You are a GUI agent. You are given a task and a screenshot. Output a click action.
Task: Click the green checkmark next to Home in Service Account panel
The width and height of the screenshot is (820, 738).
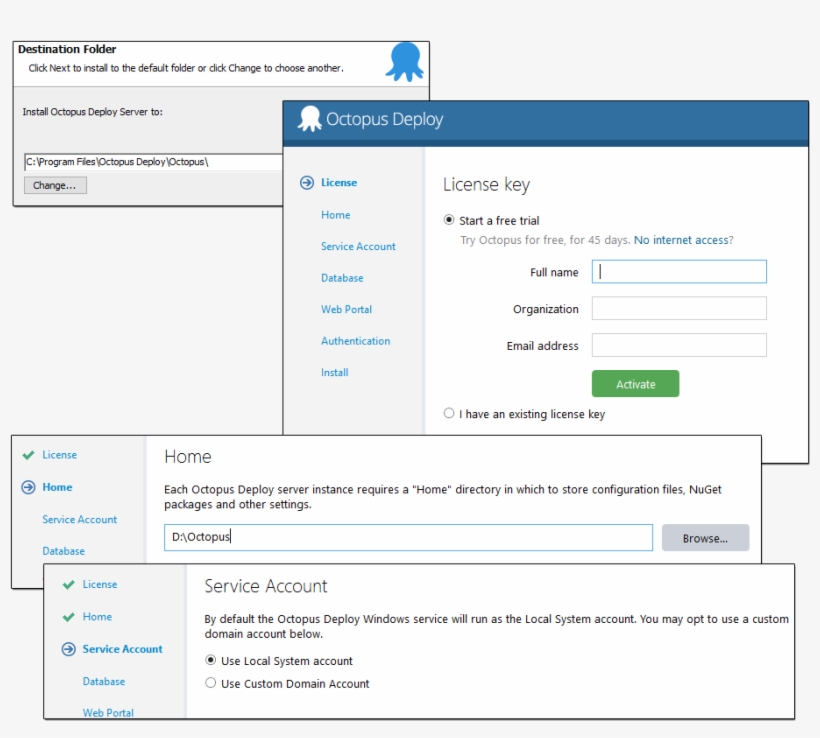pyautogui.click(x=68, y=617)
